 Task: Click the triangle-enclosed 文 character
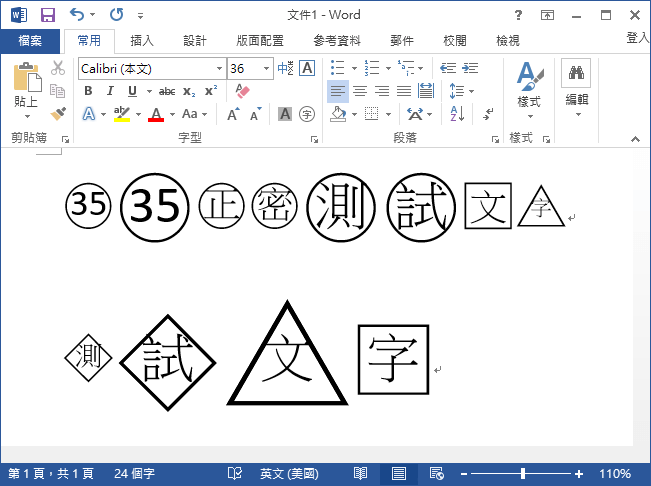[287, 353]
